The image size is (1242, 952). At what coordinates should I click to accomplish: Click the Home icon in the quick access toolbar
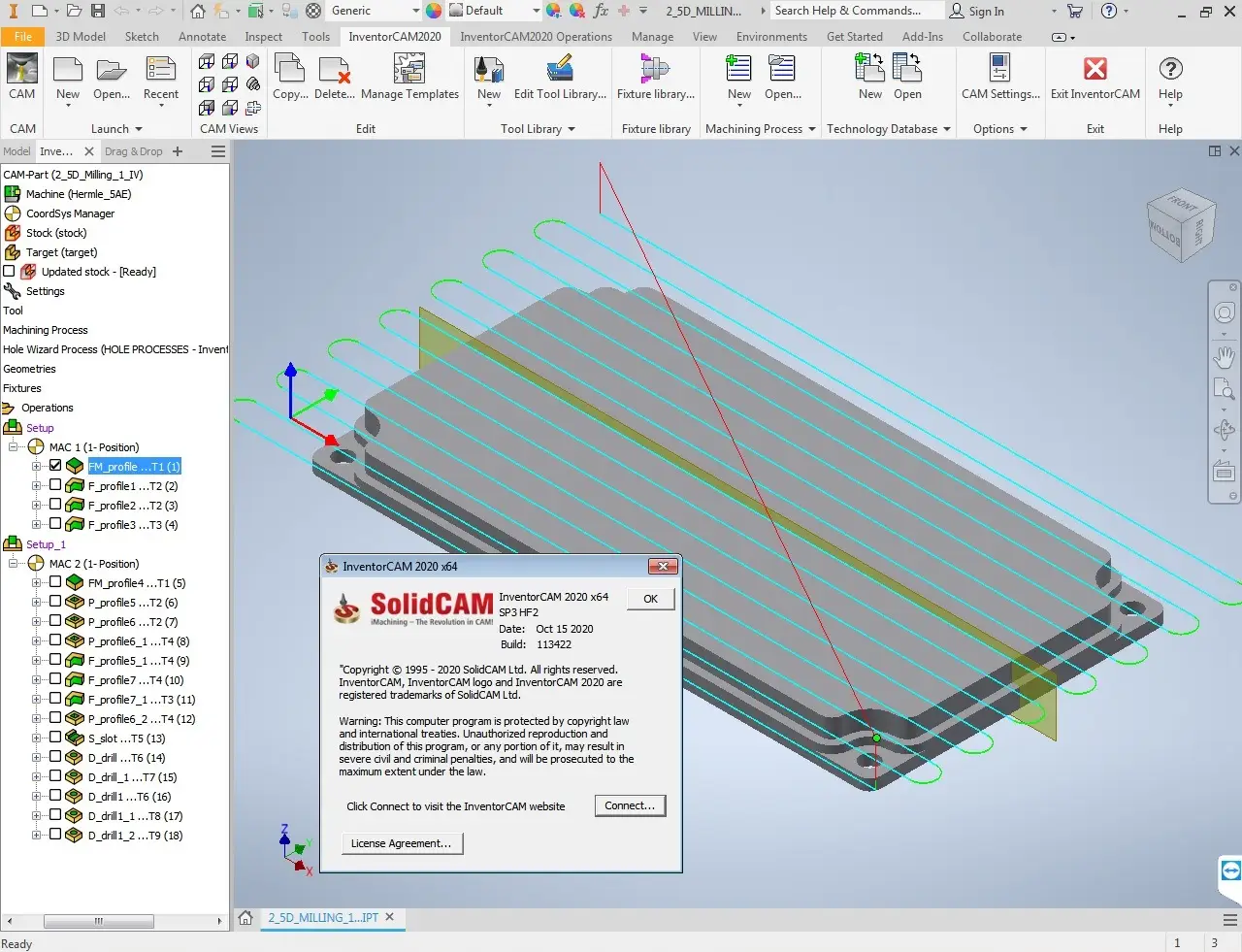198,11
